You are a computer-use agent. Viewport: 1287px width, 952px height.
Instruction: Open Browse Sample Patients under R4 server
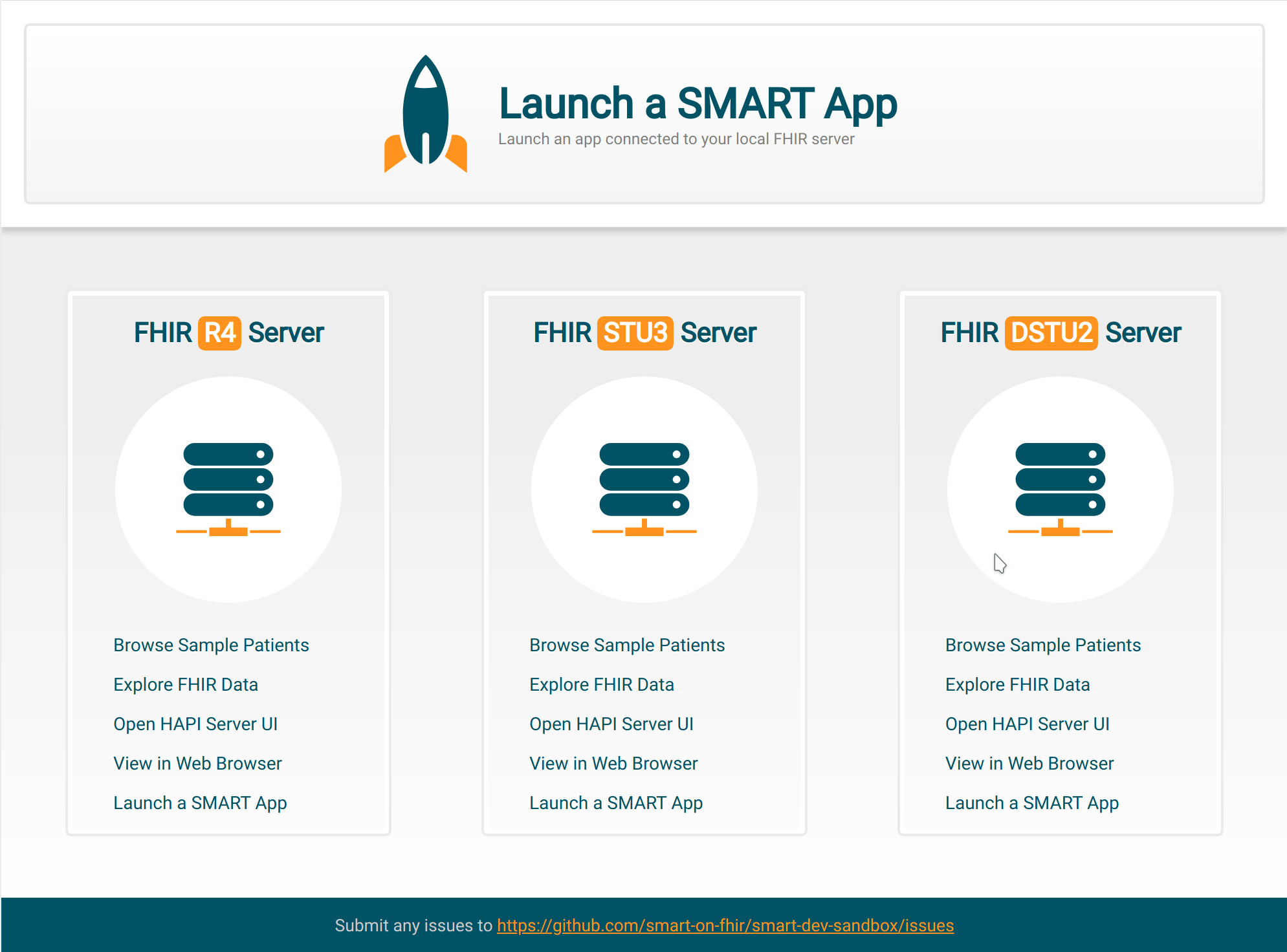pos(211,645)
